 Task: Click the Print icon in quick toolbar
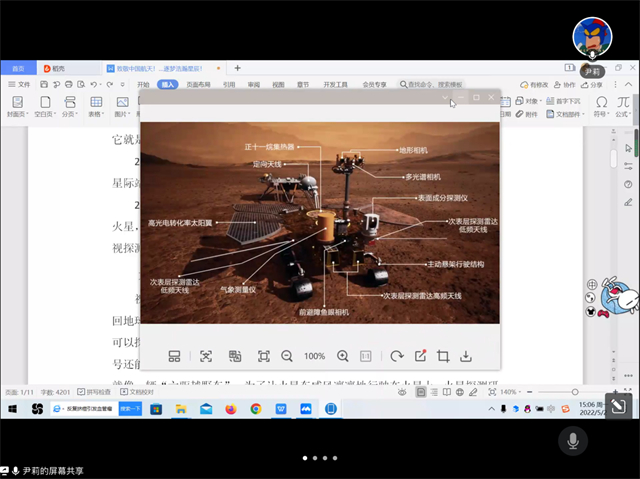(x=69, y=84)
